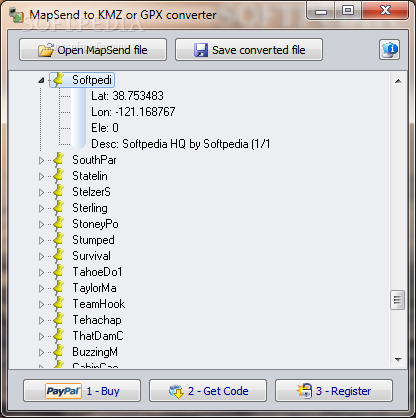Click the pushpin icon beside SouthPar
The height and width of the screenshot is (418, 416).
[59, 159]
